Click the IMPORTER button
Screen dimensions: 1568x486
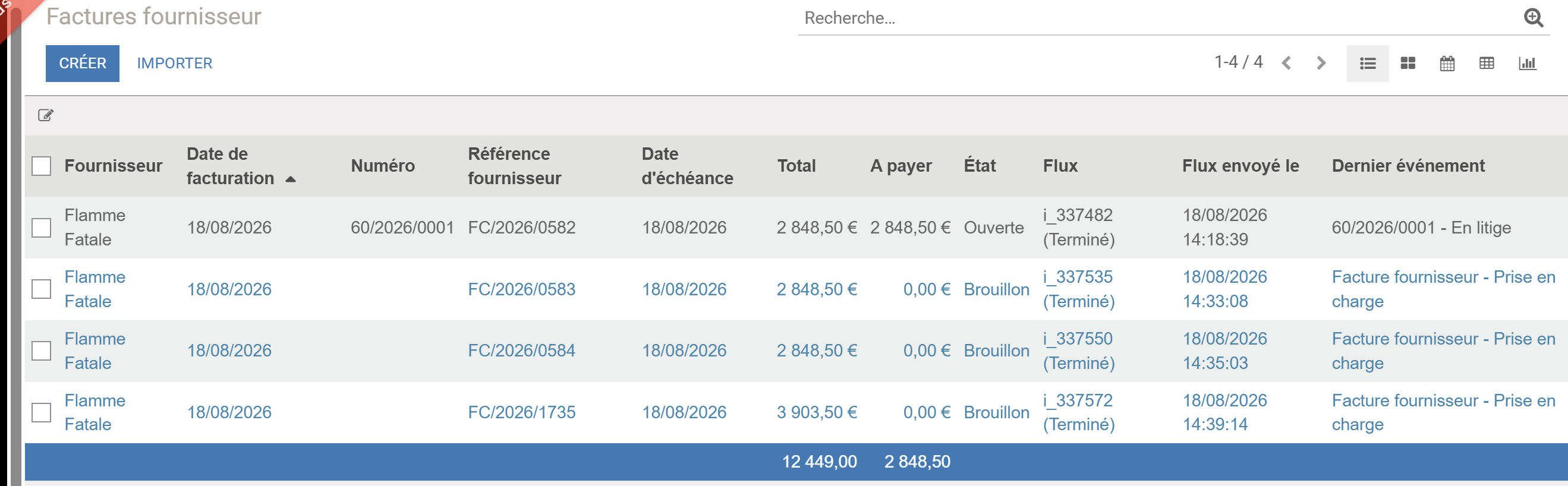tap(175, 63)
